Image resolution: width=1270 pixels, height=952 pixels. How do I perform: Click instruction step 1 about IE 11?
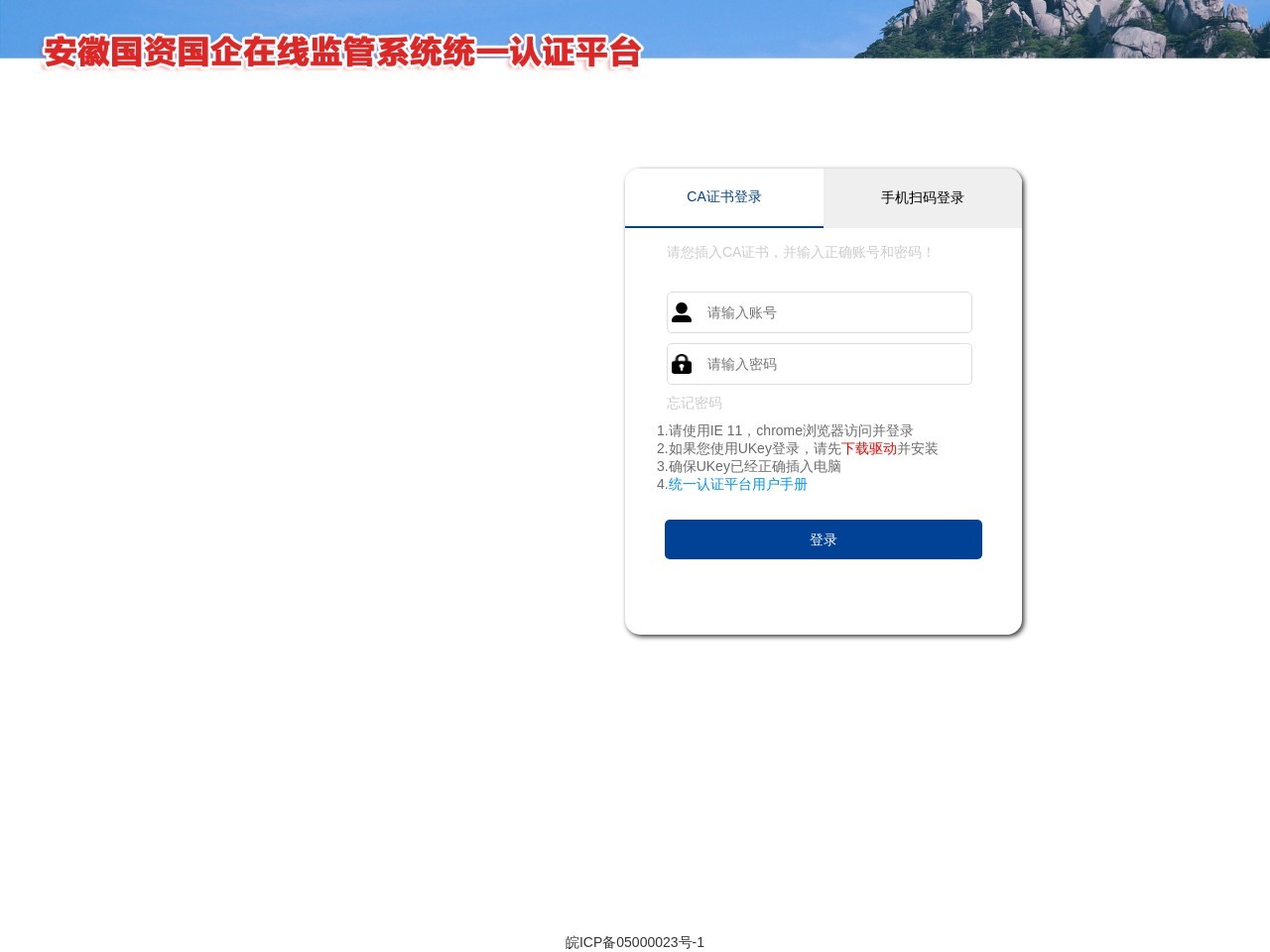pos(785,430)
